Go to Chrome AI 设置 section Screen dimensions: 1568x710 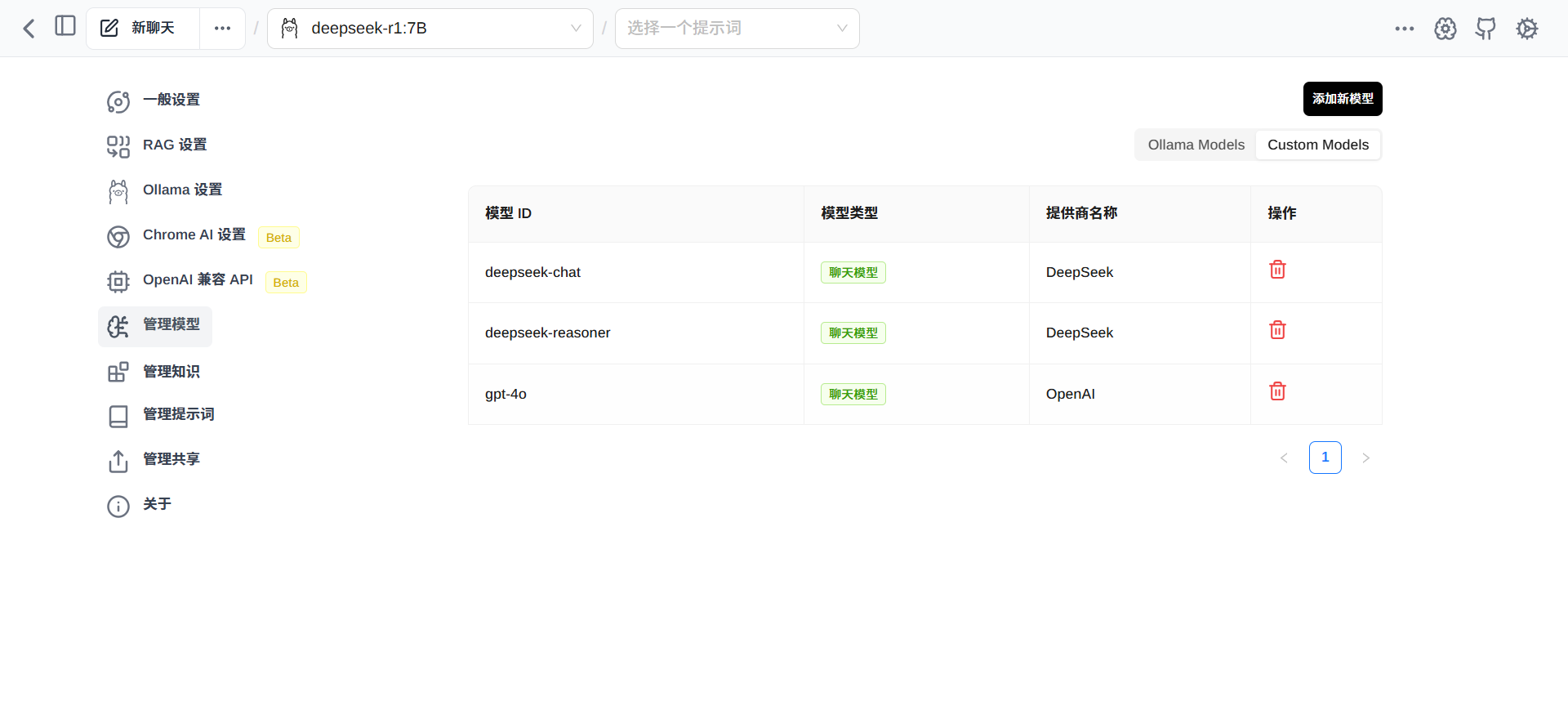pyautogui.click(x=194, y=235)
